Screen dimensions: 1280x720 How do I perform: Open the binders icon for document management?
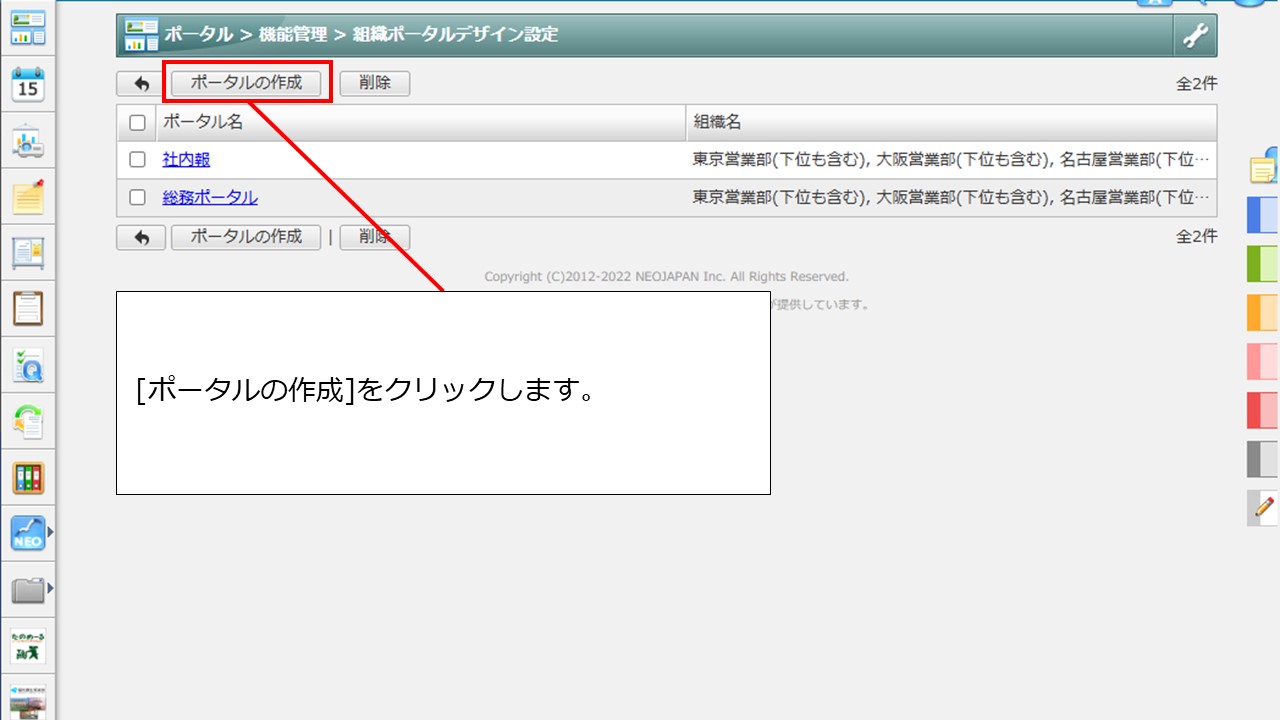tap(28, 478)
